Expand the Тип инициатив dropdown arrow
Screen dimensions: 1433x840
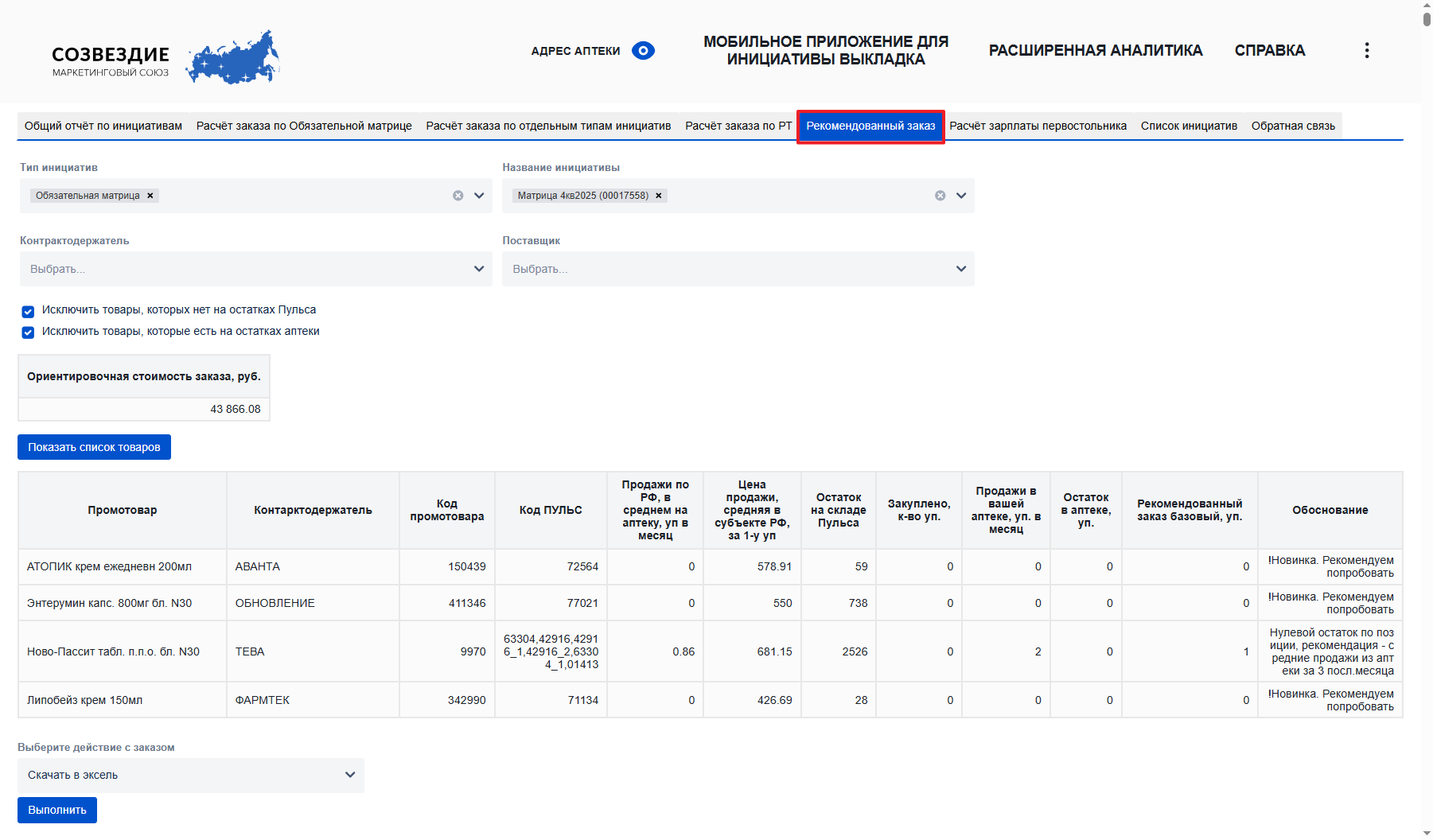(479, 196)
